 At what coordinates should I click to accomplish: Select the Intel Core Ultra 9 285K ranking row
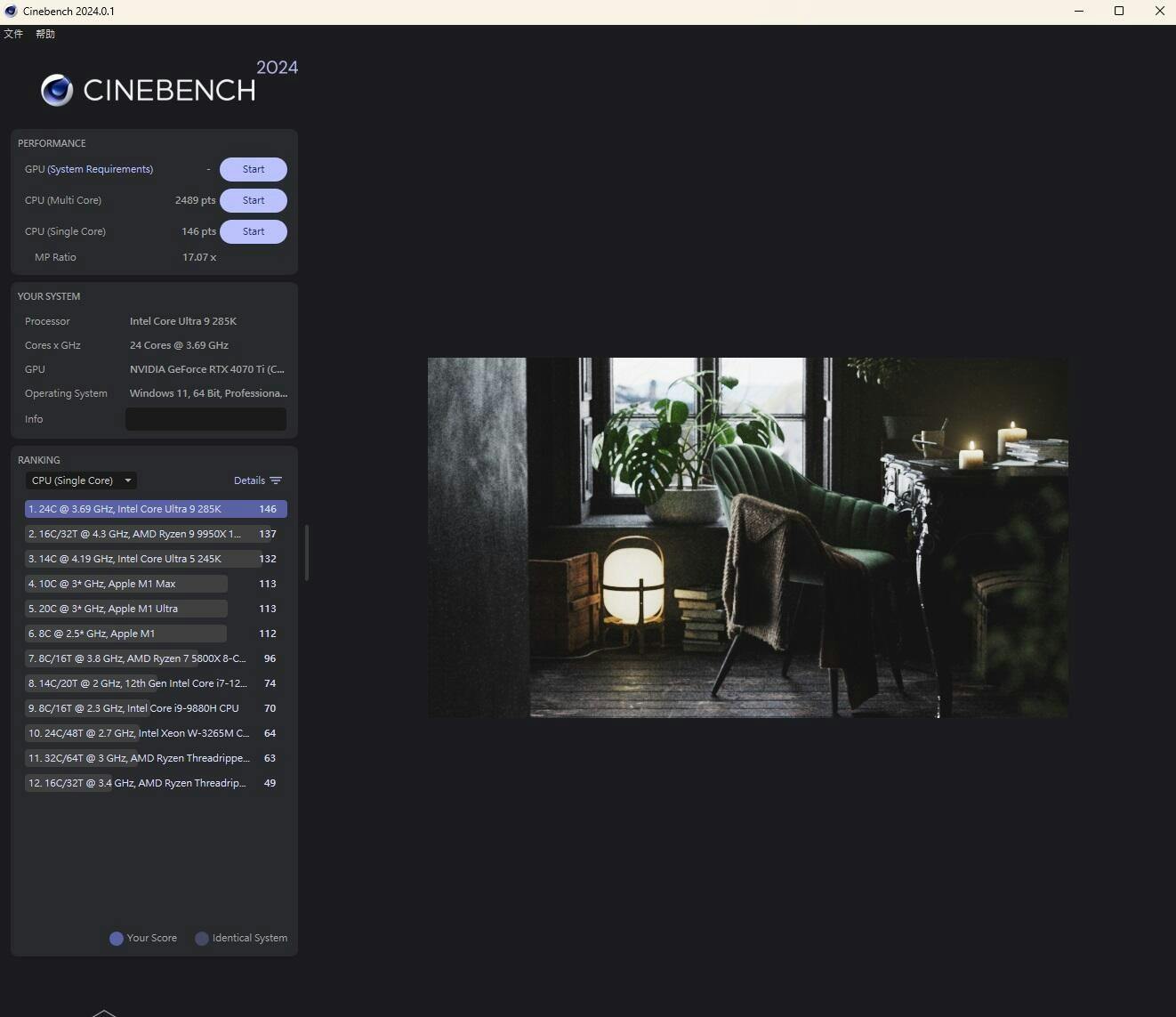coord(156,509)
